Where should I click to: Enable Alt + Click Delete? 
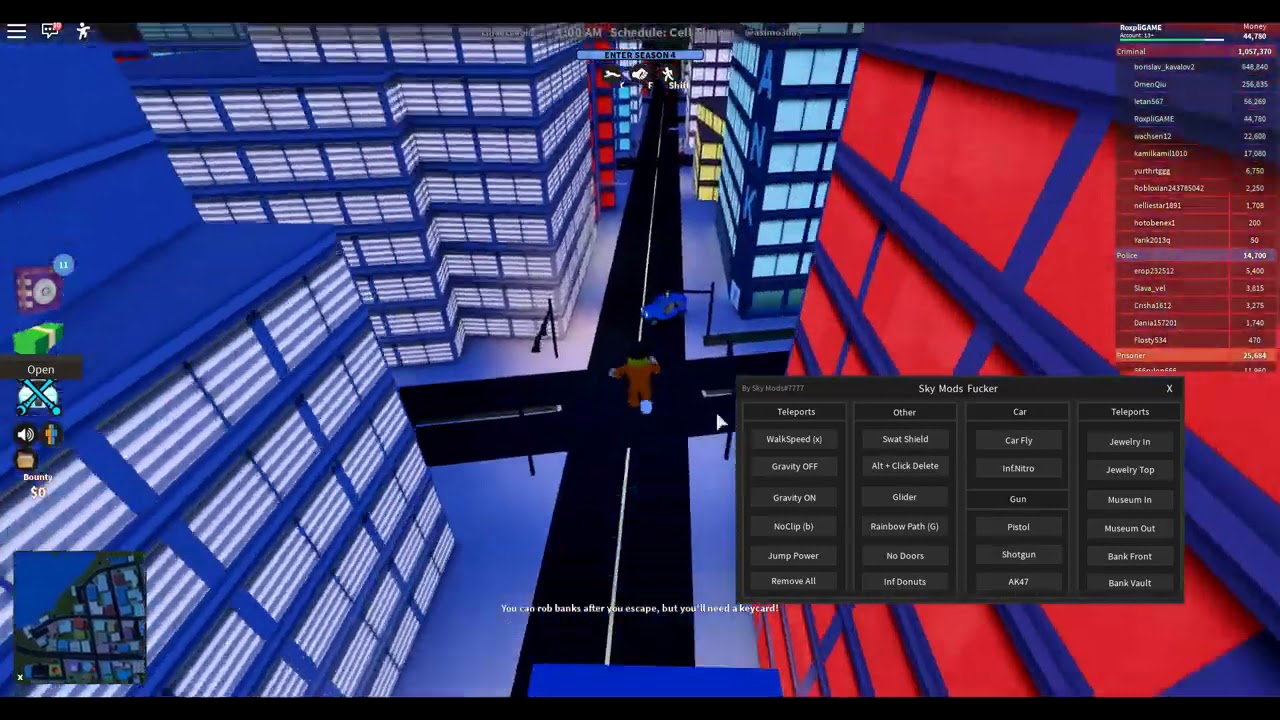(x=905, y=466)
